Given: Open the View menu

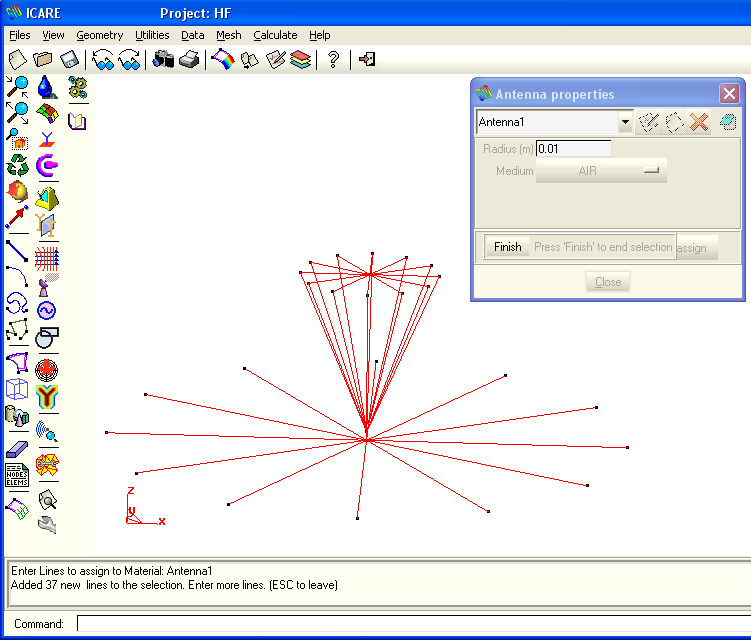Looking at the screenshot, I should [x=53, y=35].
